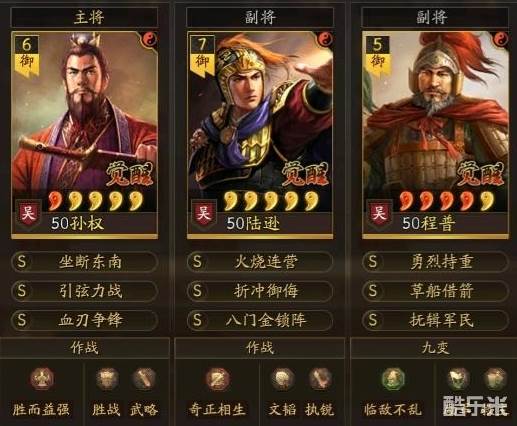This screenshot has width=517, height=426.
Task: Select the 胜战 icon
Action: pyautogui.click(x=107, y=379)
